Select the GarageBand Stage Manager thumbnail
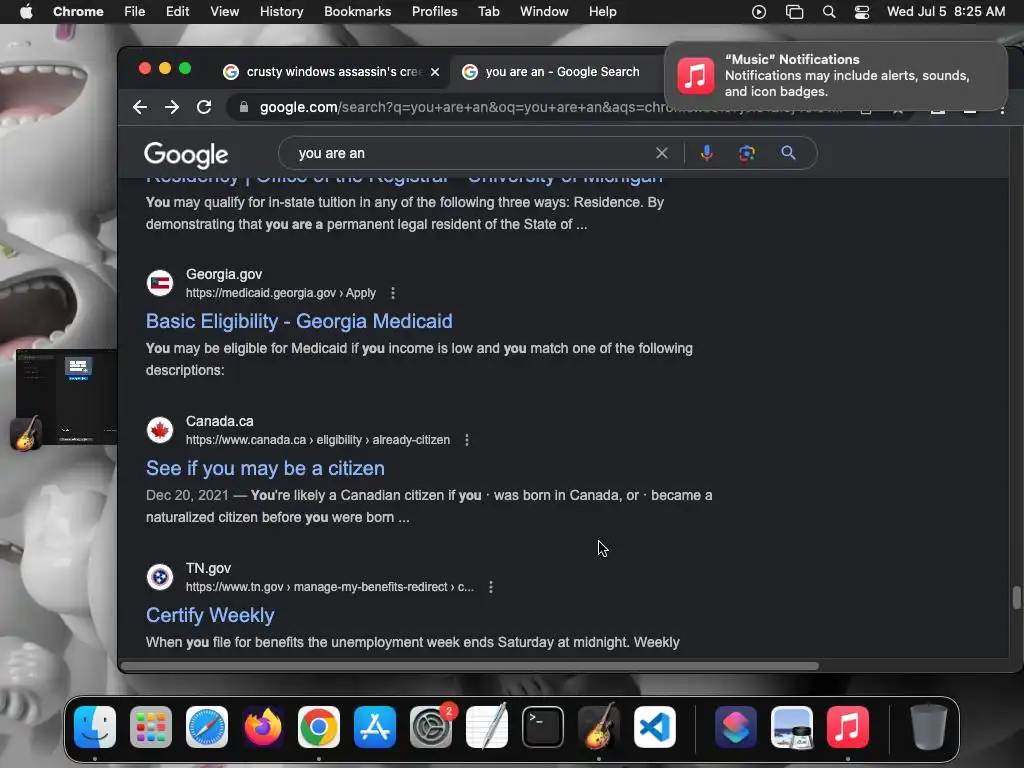 coord(65,400)
